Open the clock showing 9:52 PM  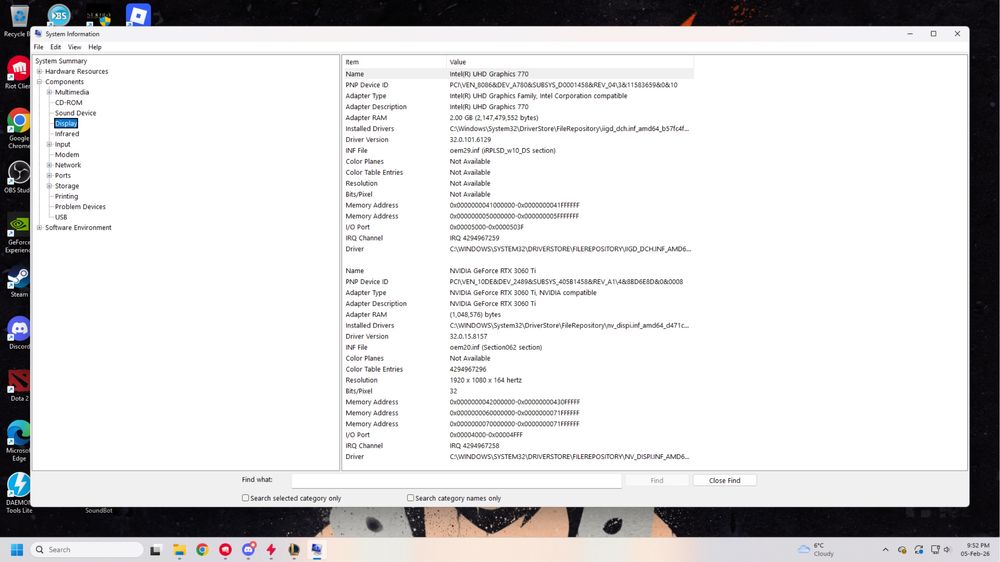click(975, 549)
